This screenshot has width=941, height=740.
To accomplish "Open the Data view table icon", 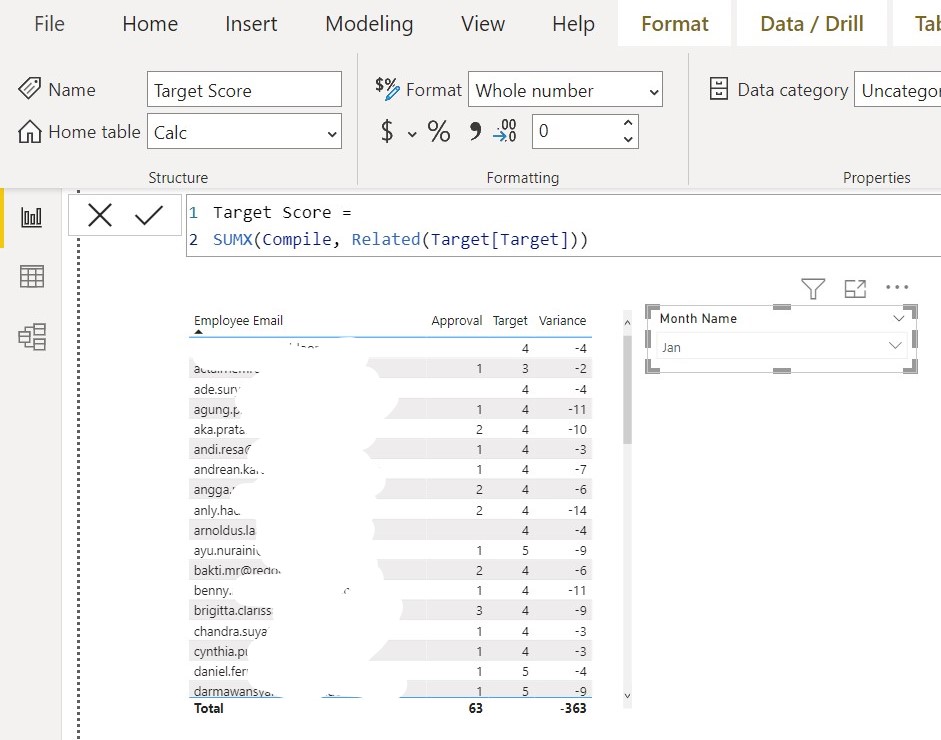I will (31, 277).
